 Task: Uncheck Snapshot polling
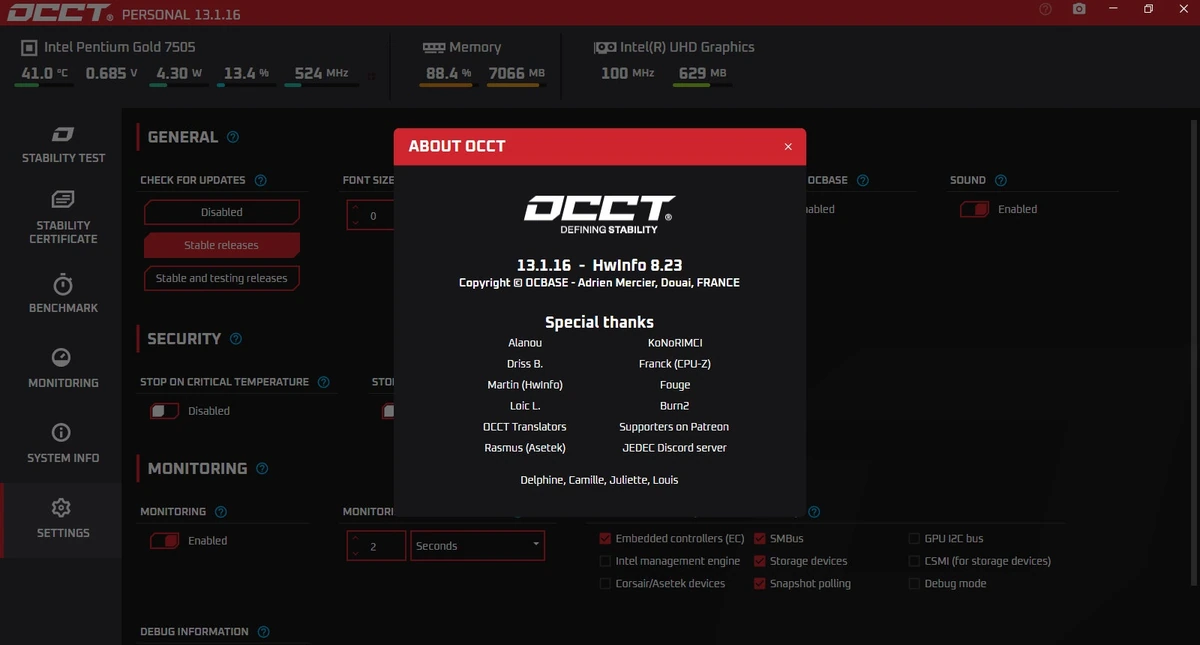tap(760, 584)
